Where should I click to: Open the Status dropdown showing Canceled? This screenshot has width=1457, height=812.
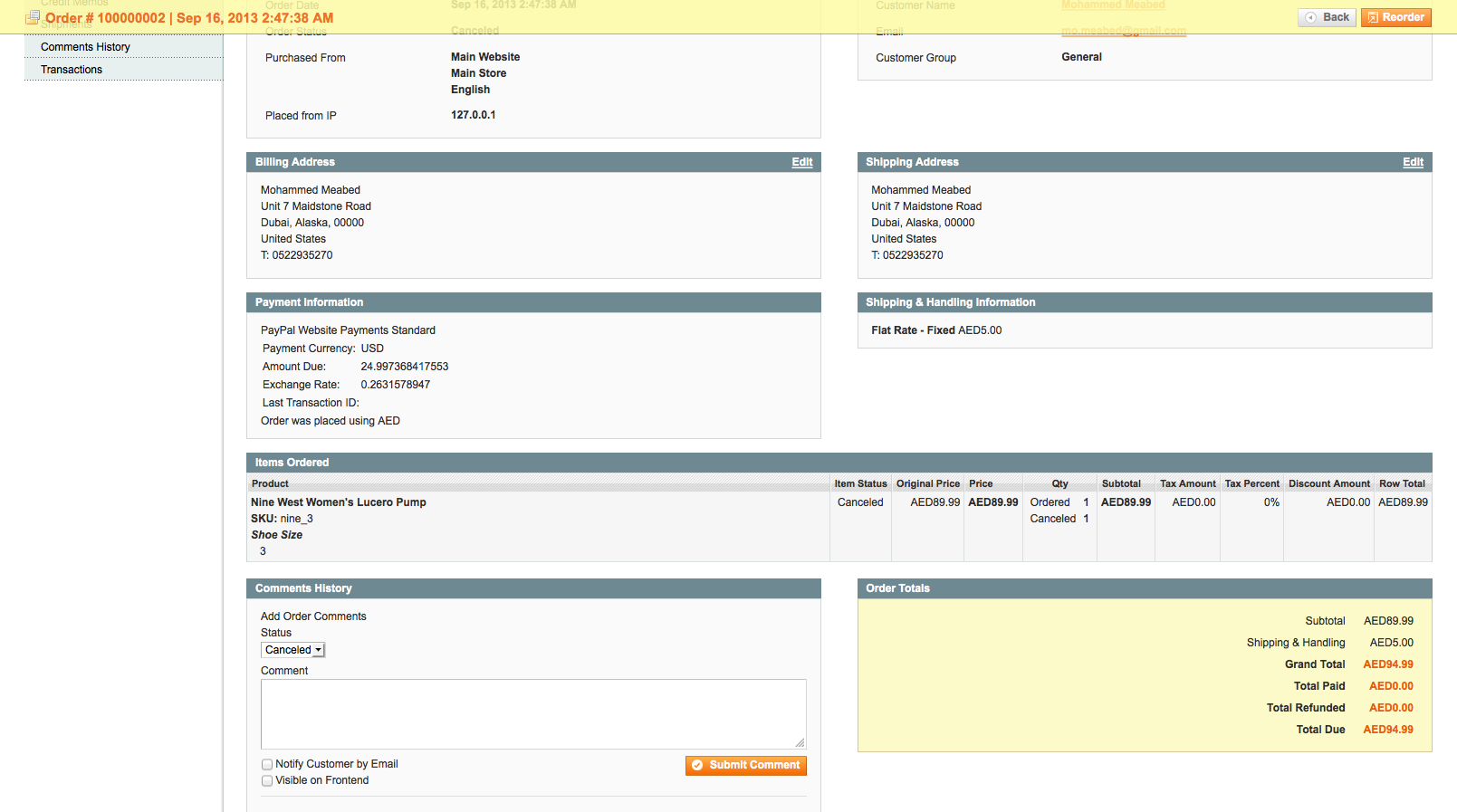click(292, 650)
